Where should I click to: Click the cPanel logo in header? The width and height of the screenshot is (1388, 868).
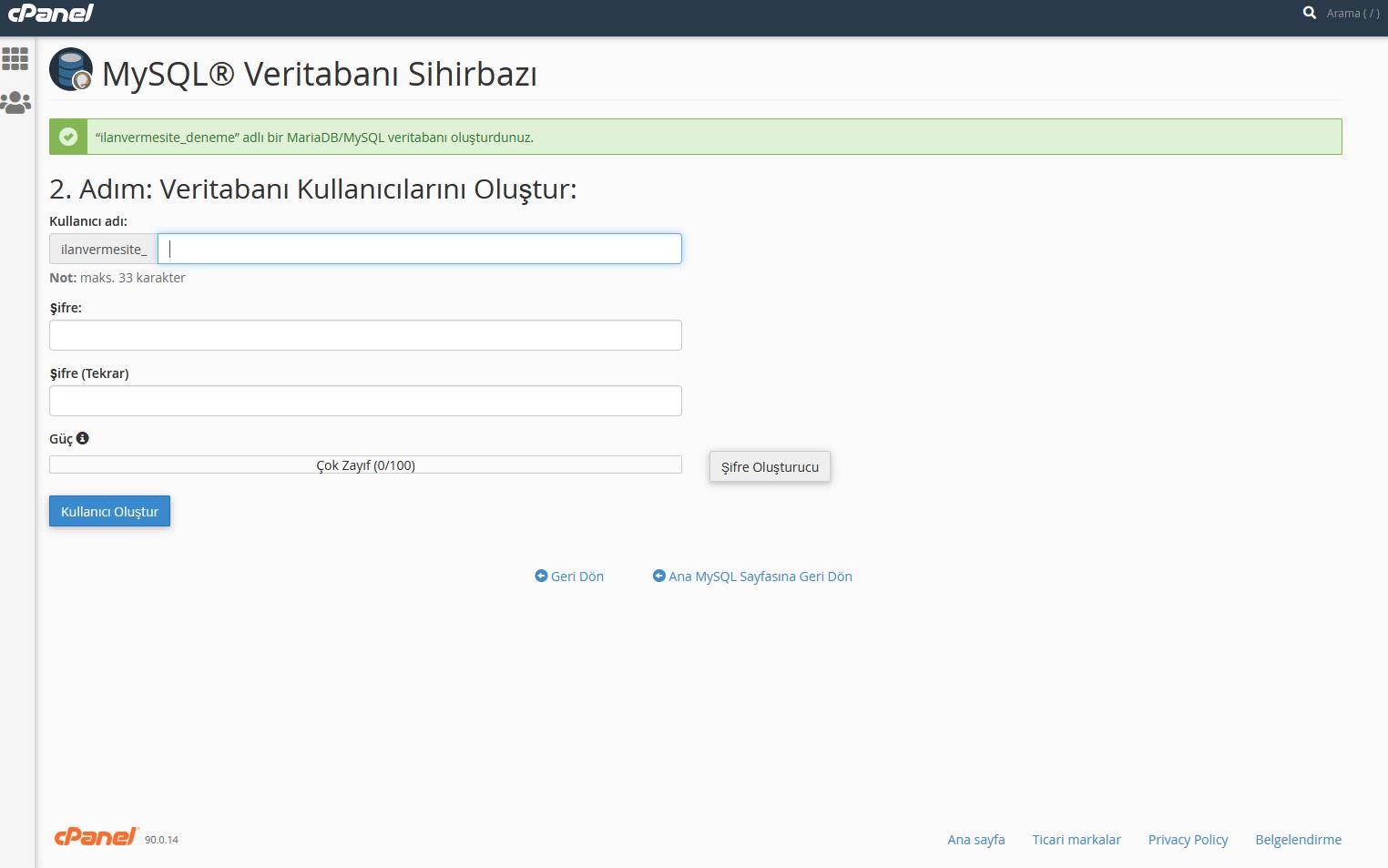click(x=51, y=13)
